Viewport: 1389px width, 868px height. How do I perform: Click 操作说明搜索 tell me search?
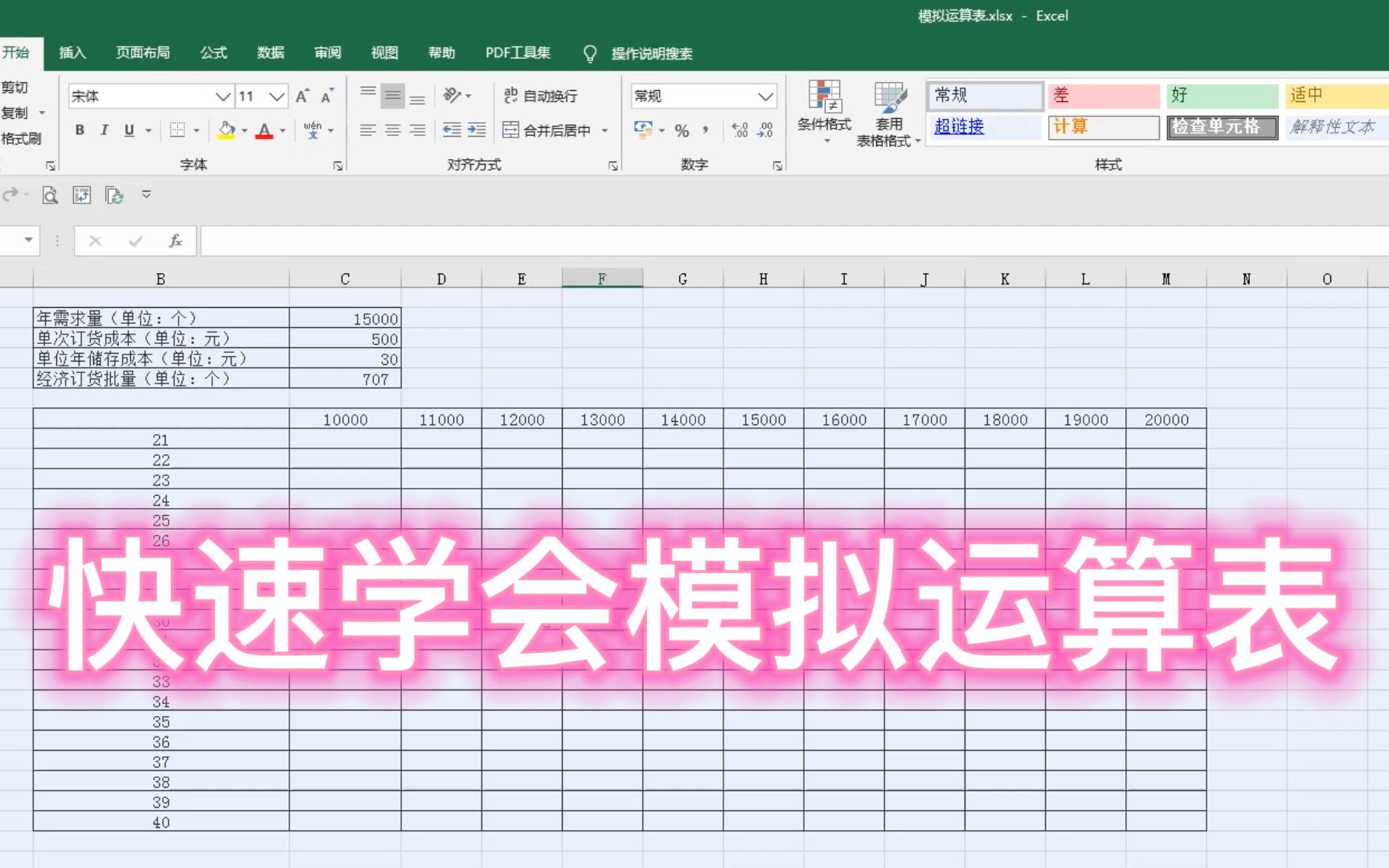(652, 54)
